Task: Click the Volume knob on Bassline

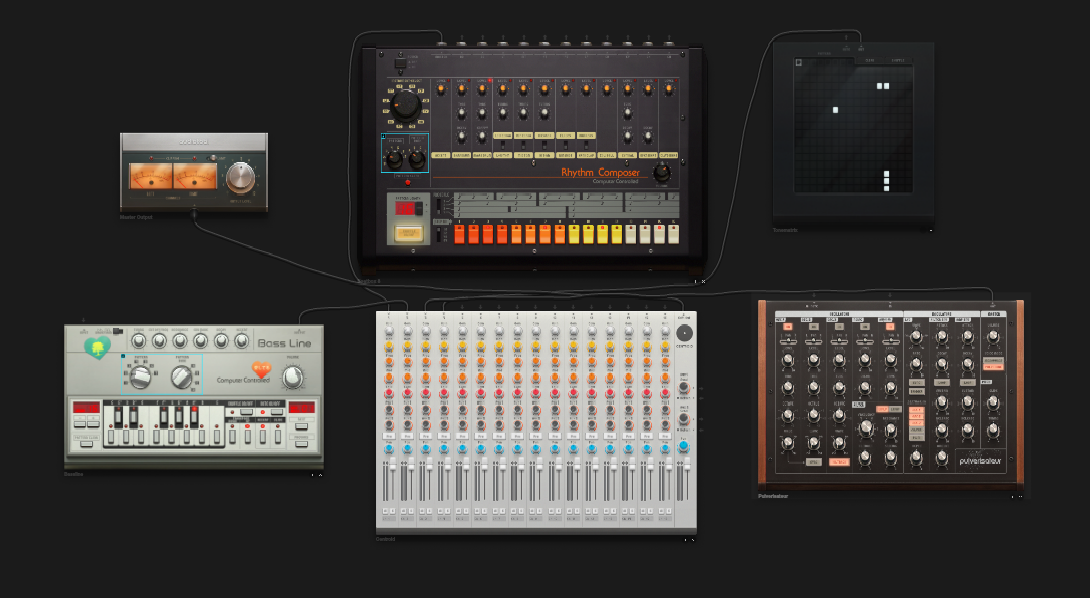Action: tap(293, 378)
